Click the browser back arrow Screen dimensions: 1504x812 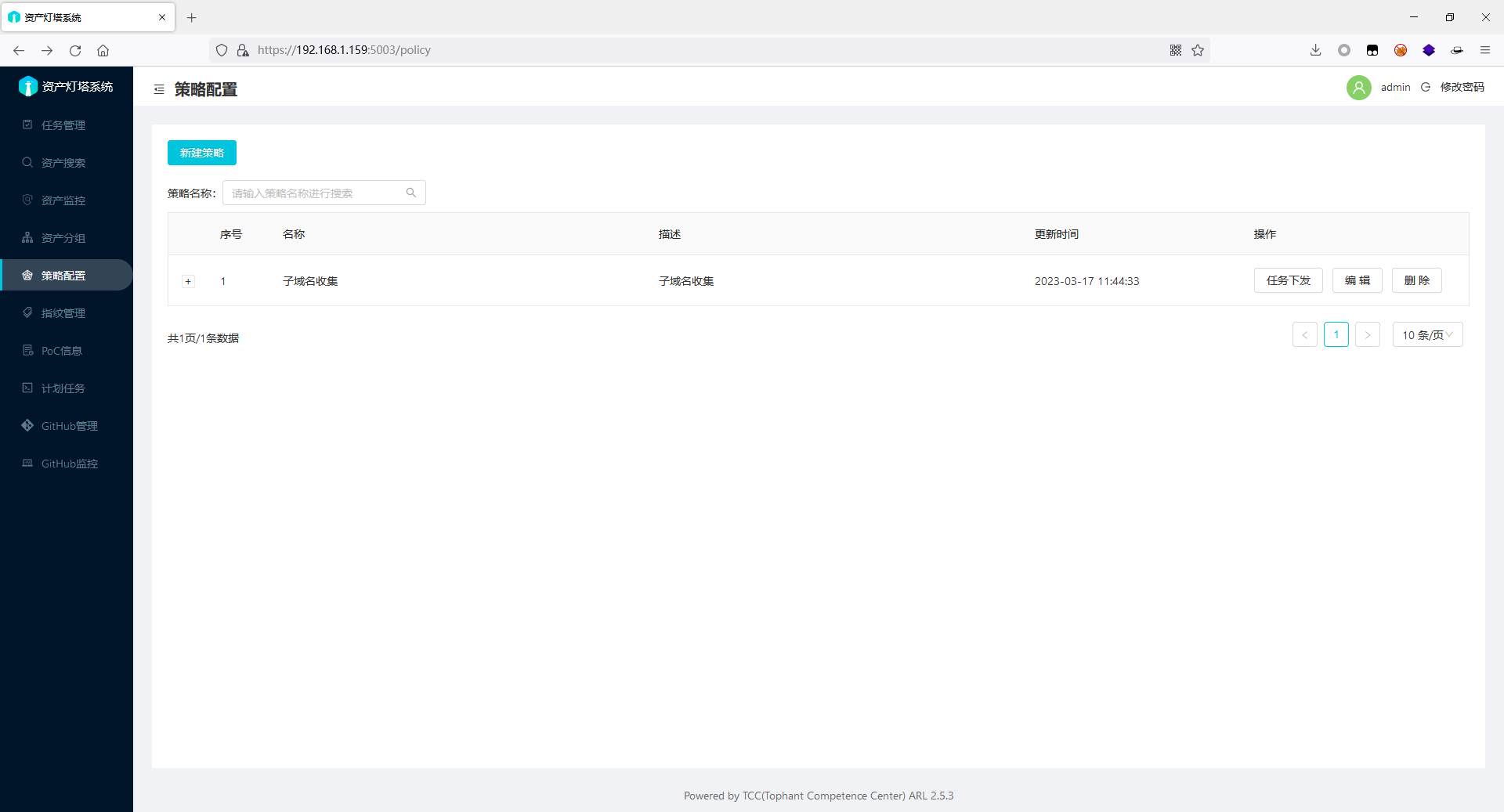[19, 50]
